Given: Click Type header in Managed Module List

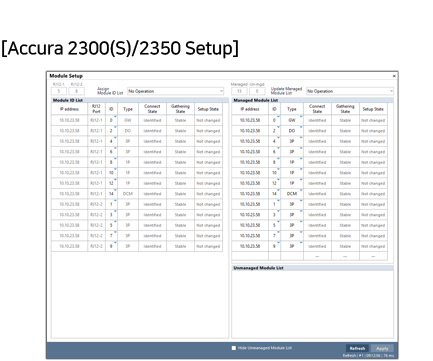Looking at the screenshot, I should (x=292, y=109).
